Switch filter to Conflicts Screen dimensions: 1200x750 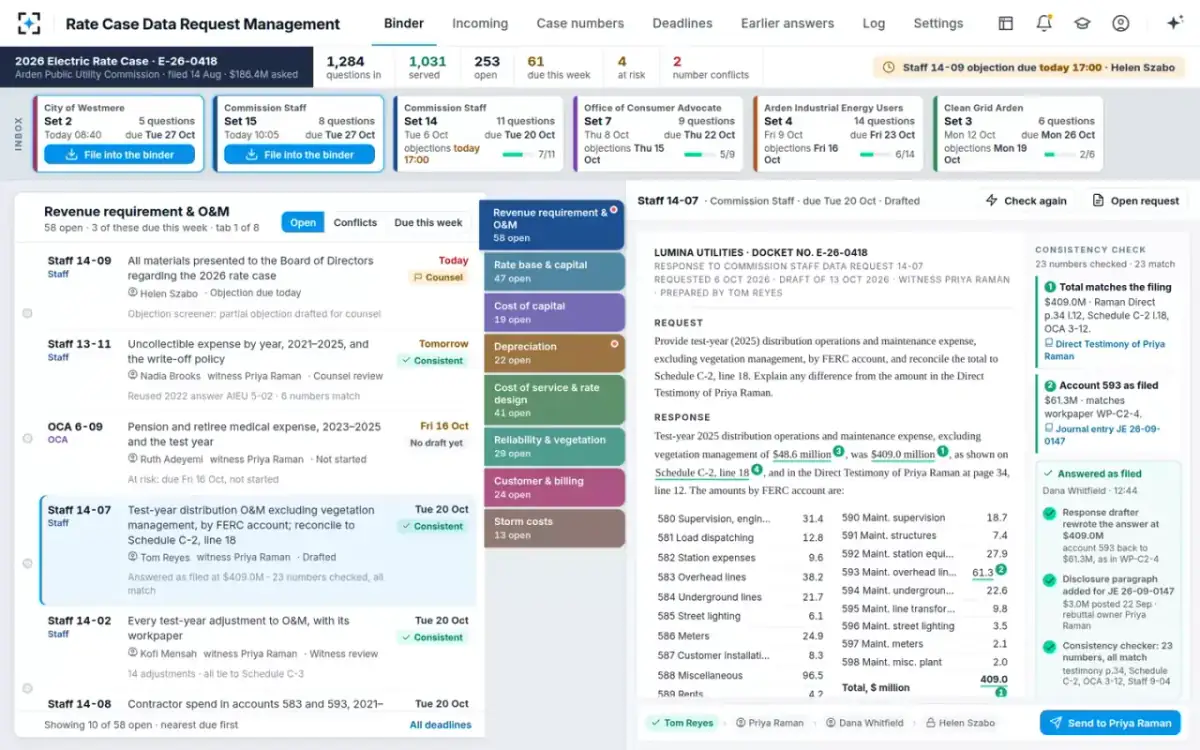(355, 223)
